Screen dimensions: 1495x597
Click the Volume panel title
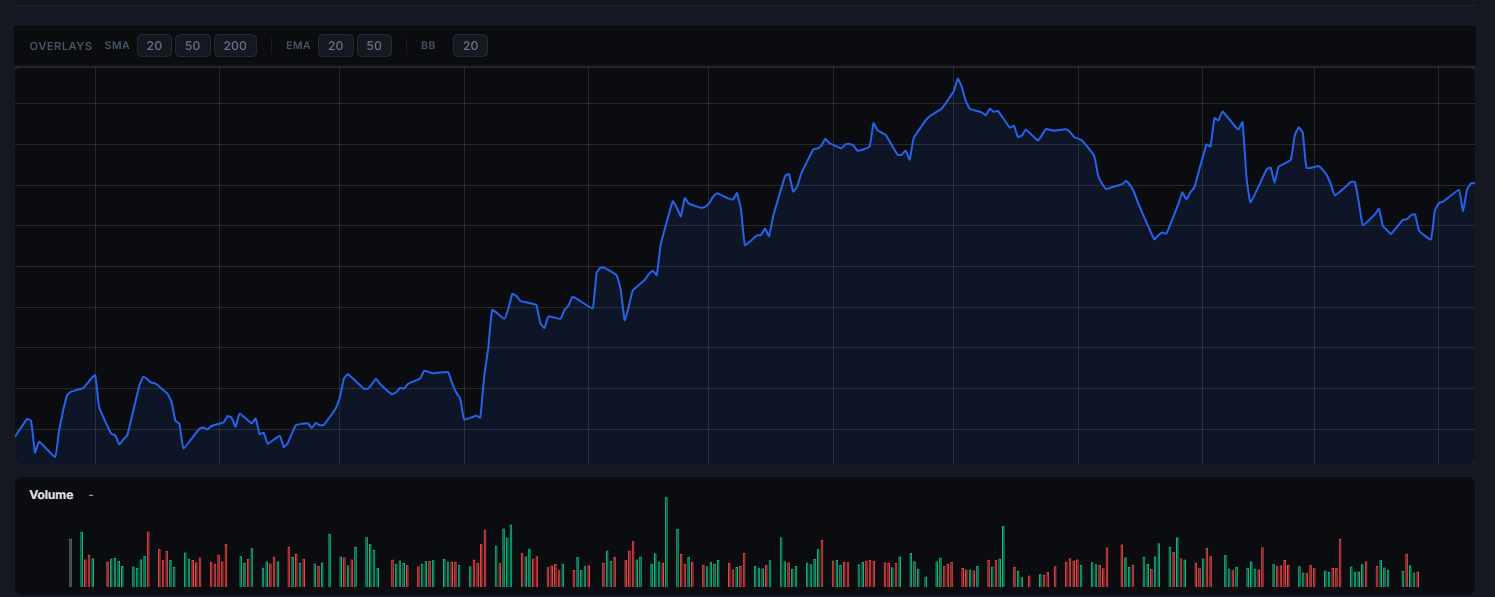(x=51, y=495)
